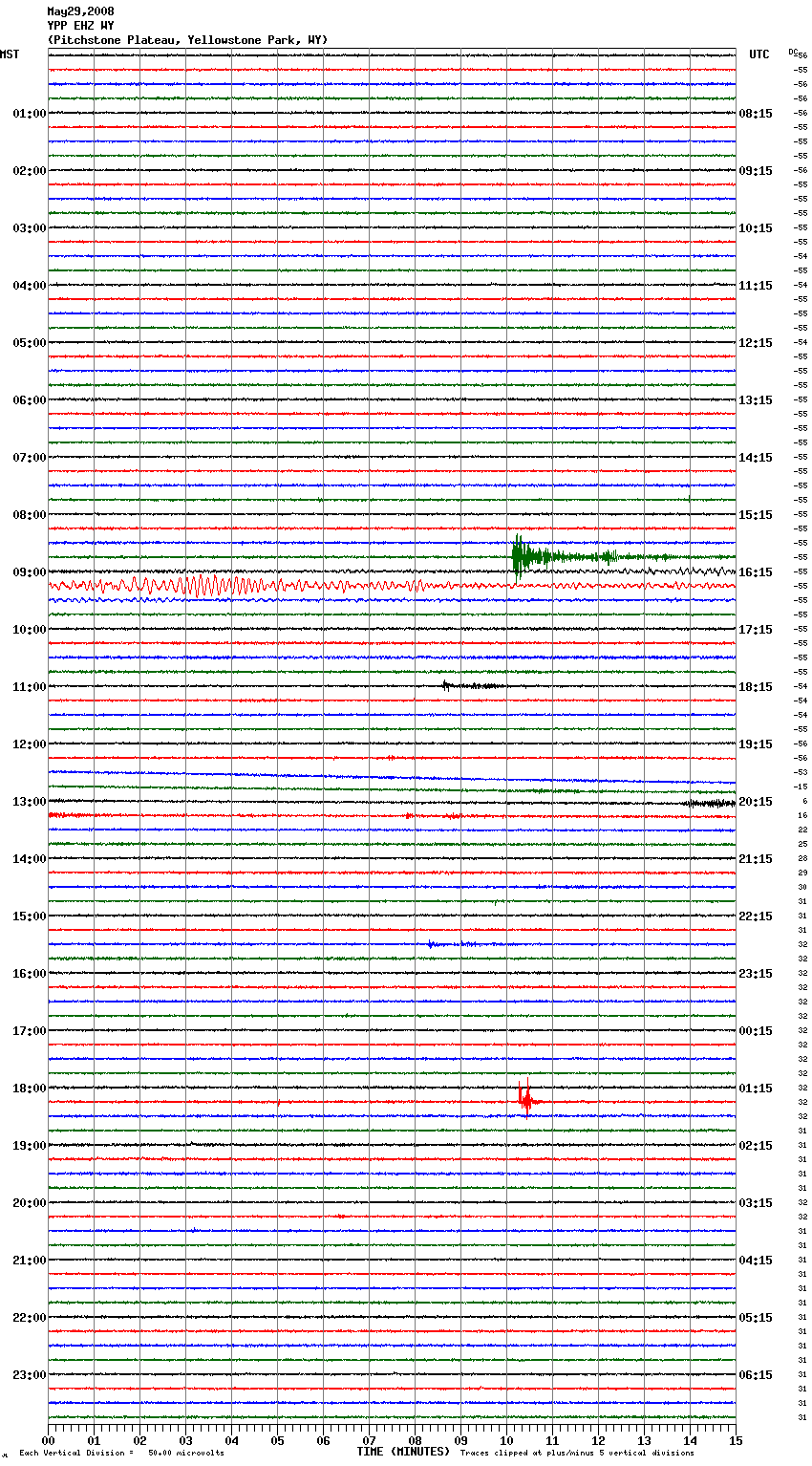Image resolution: width=812 pixels, height=1466 pixels.
Task: Click the Each Vertical Division 50.00 microvolts note
Action: click(121, 1454)
